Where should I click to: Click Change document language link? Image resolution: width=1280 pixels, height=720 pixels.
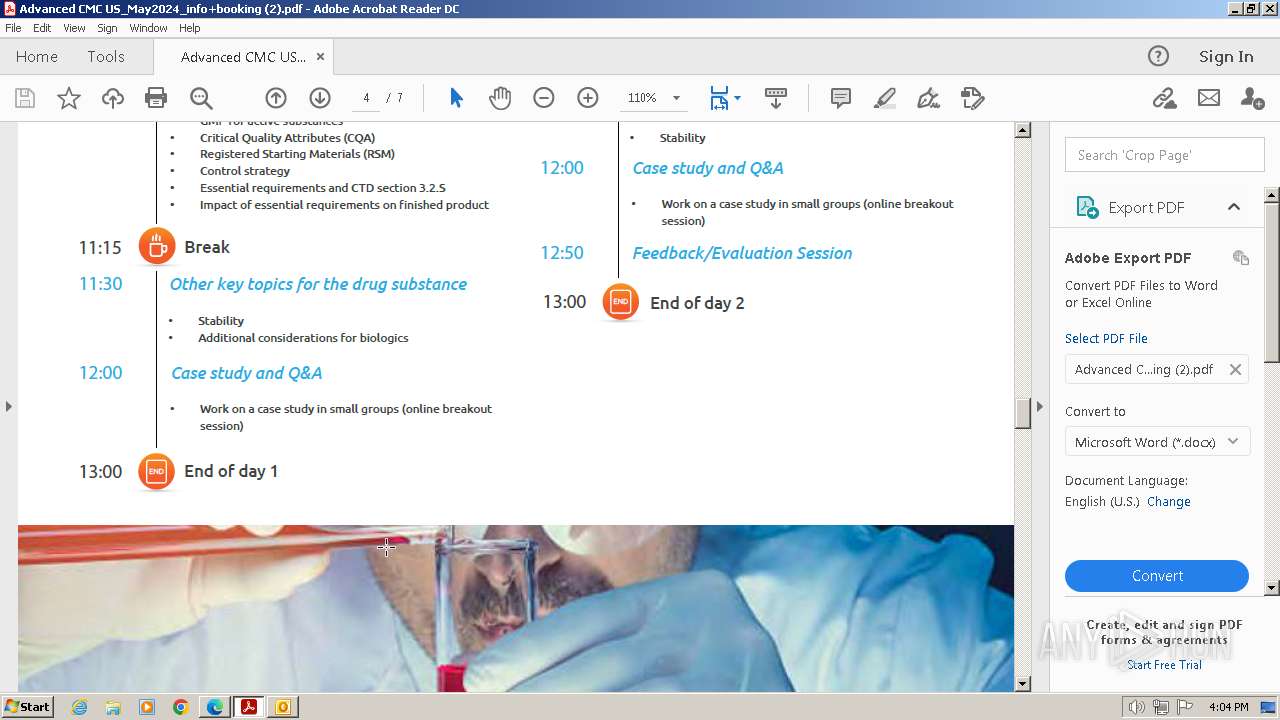click(x=1169, y=502)
